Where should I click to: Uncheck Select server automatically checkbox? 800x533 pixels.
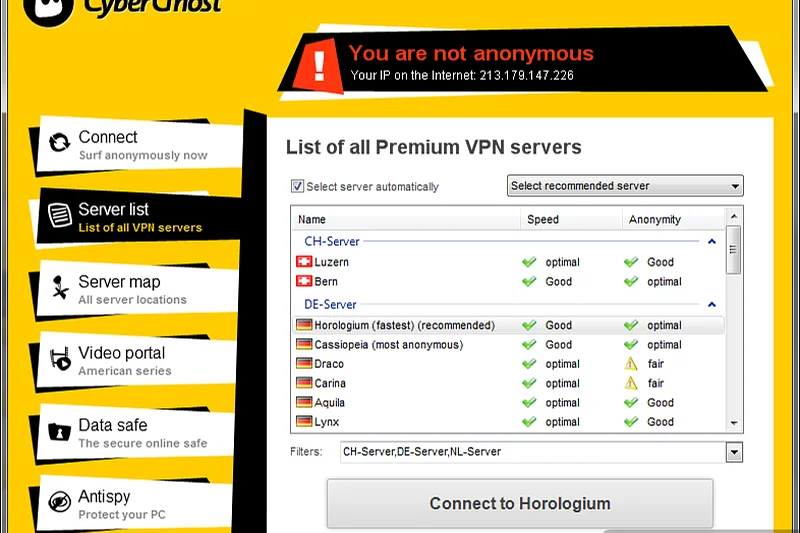tap(297, 186)
